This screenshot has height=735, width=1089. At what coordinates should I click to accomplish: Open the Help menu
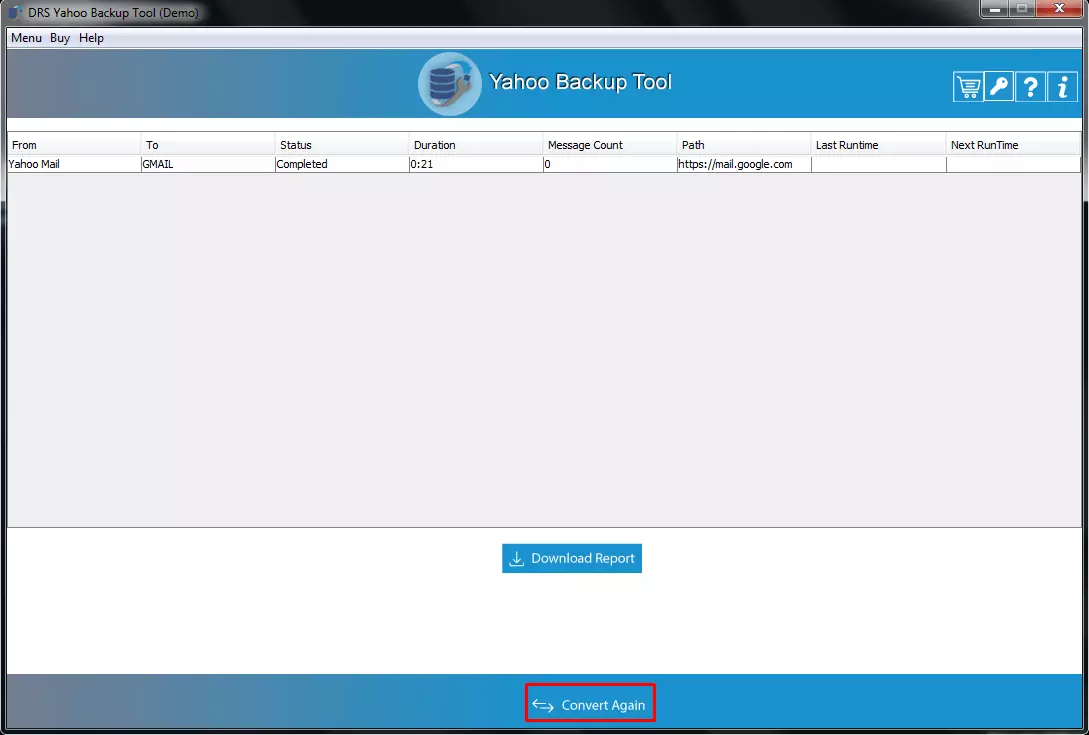[91, 38]
